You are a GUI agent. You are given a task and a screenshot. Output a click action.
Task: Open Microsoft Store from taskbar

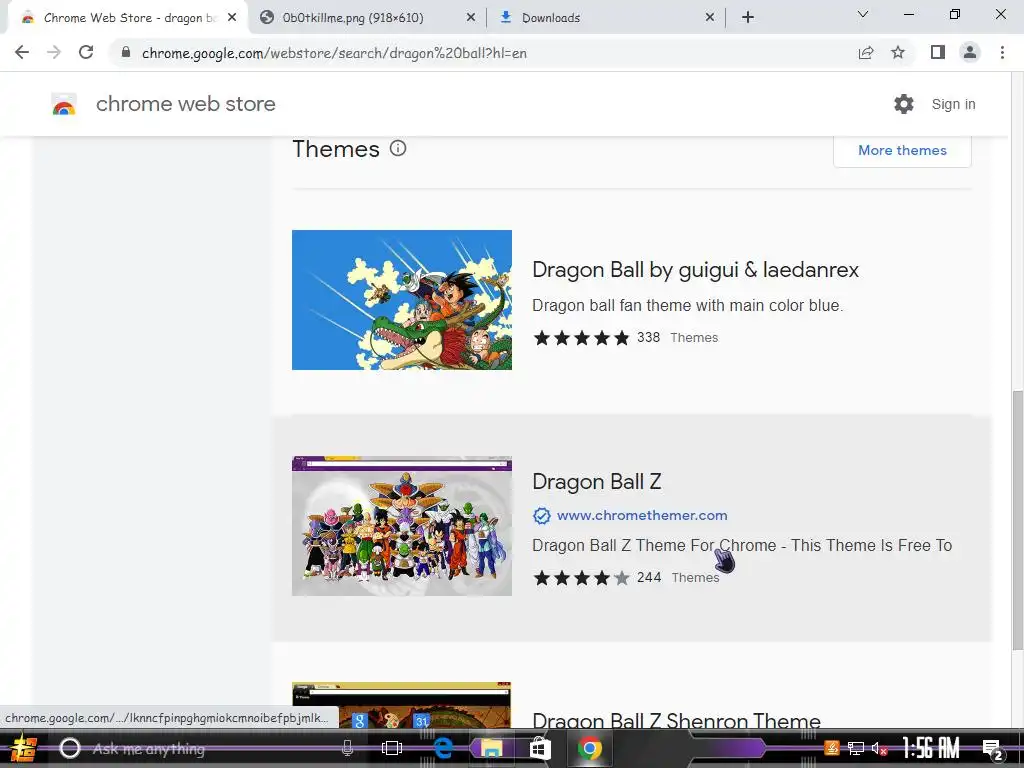(540, 748)
